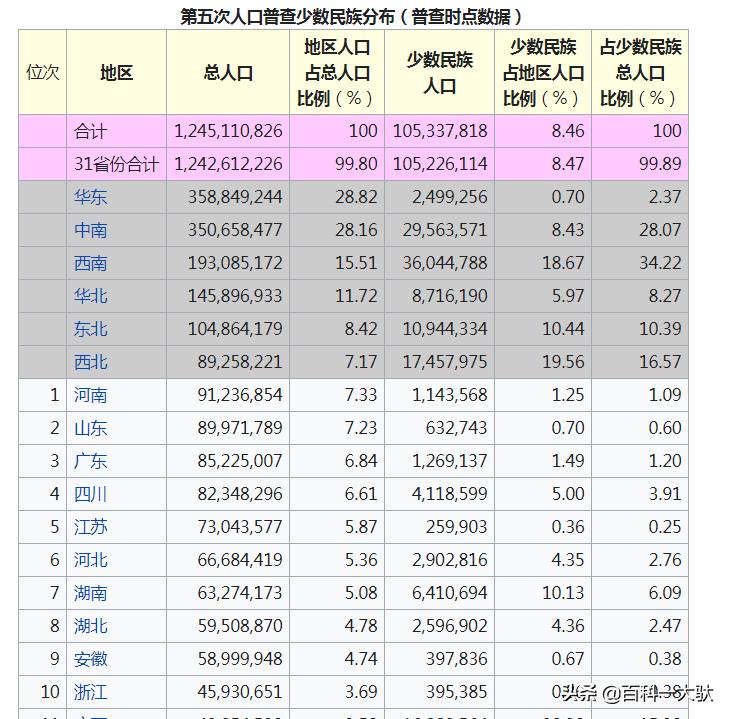
Task: Open the 华东 region link
Action: coord(91,197)
